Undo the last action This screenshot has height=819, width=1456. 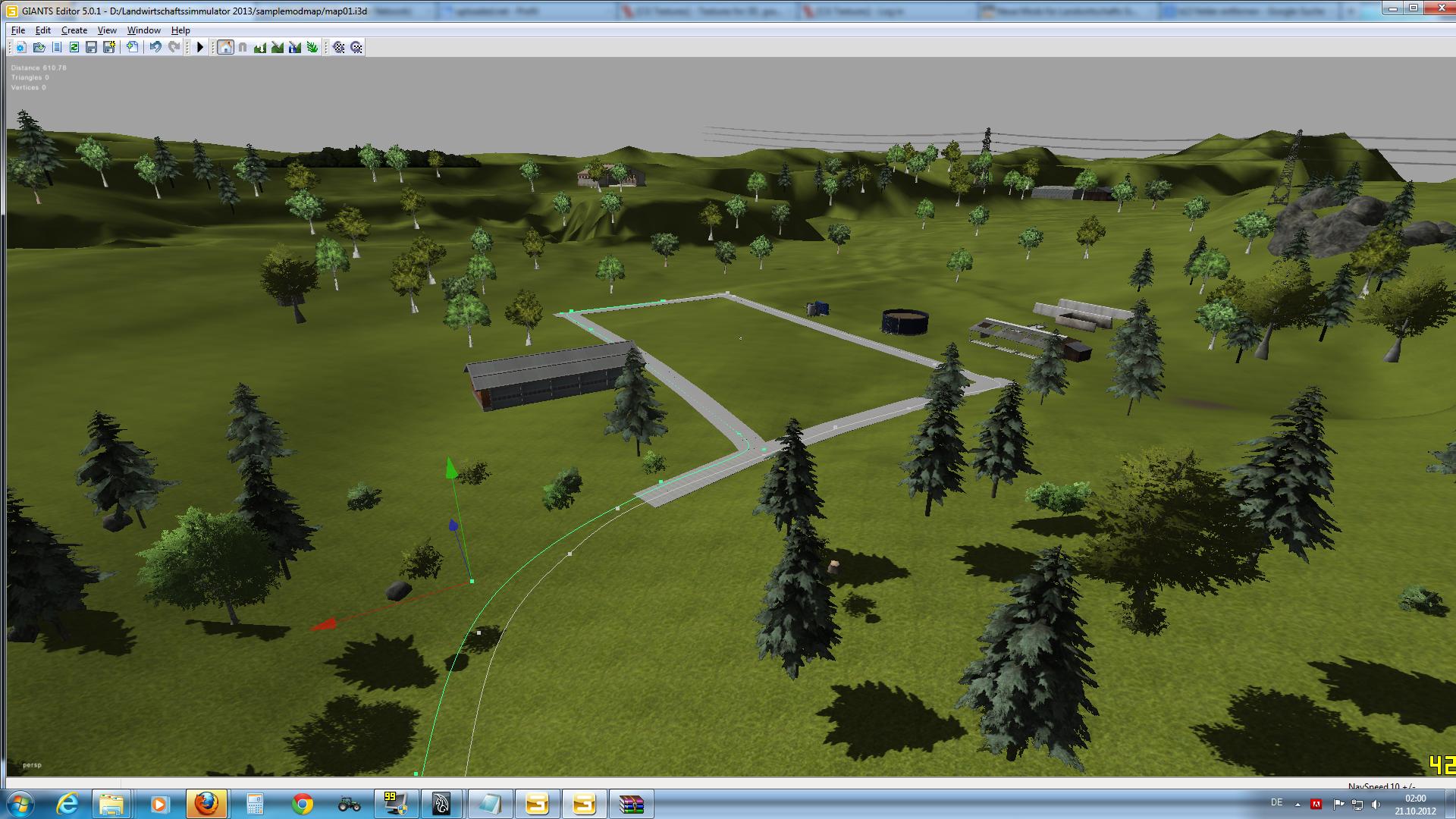(155, 47)
